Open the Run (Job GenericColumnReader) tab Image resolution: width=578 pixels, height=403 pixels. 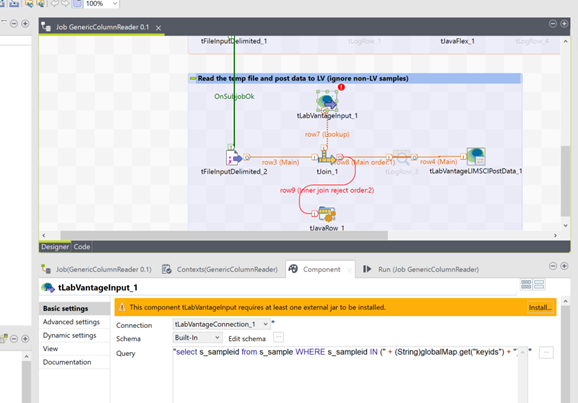click(x=421, y=270)
